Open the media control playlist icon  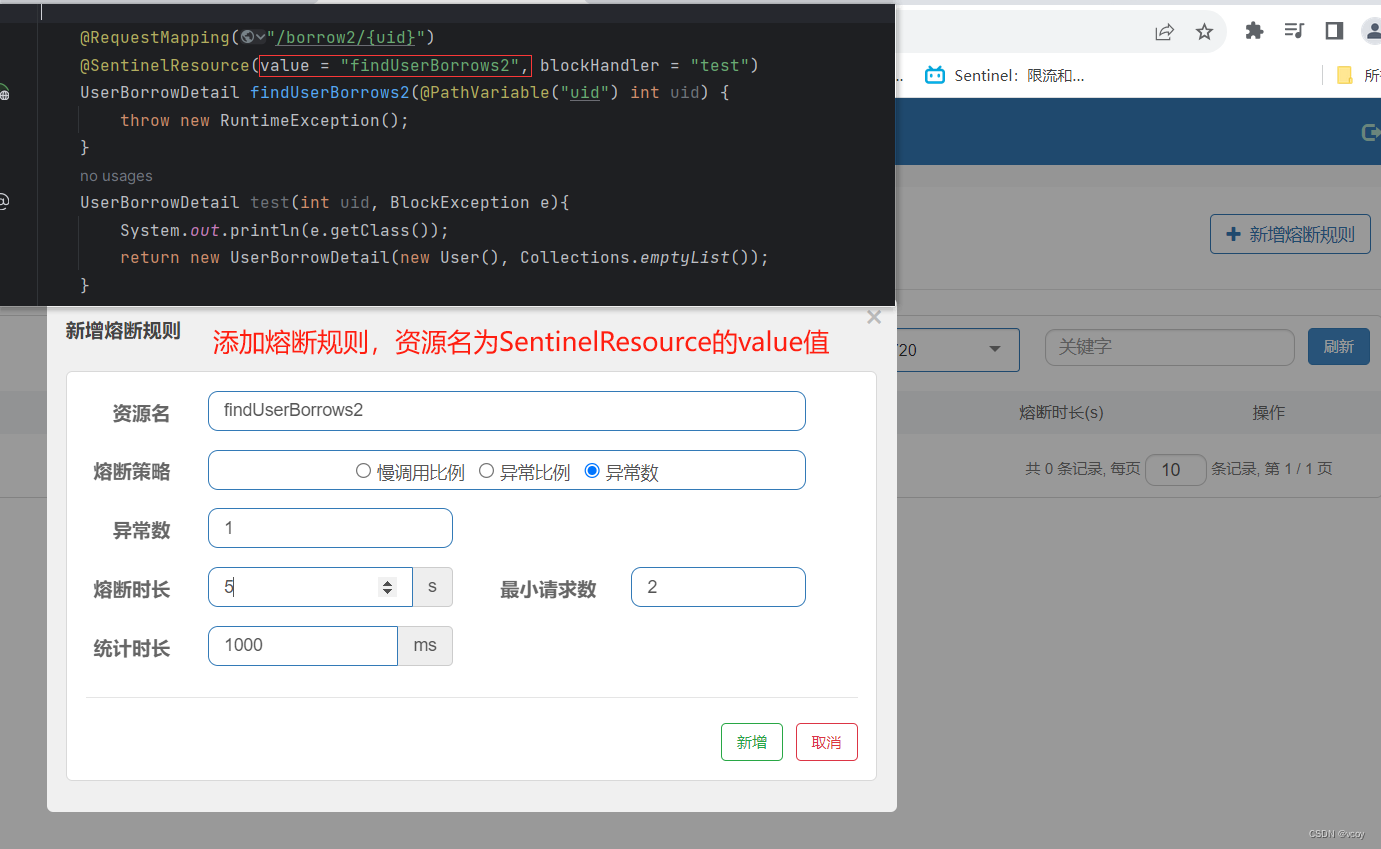1294,31
